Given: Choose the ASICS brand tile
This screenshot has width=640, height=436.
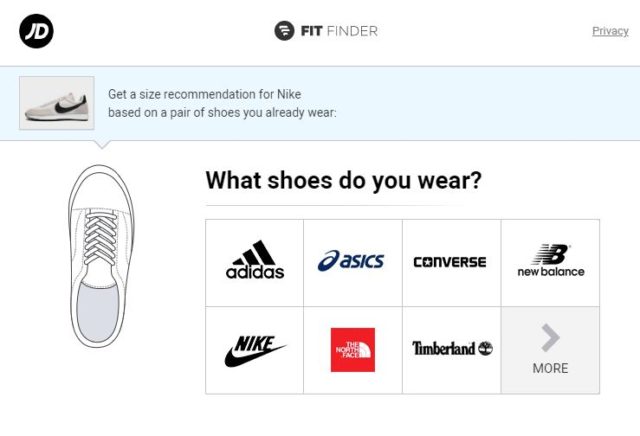Looking at the screenshot, I should (351, 261).
